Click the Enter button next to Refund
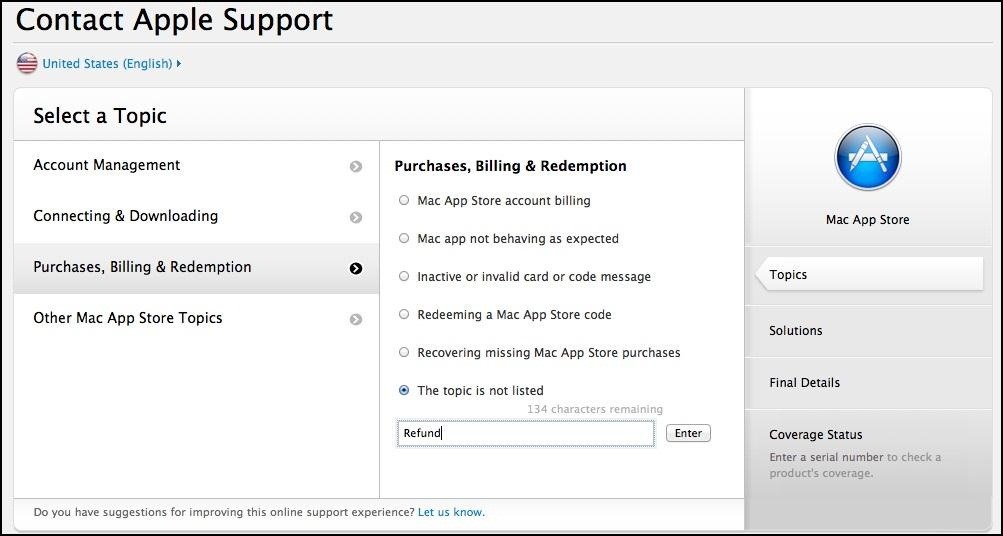This screenshot has height=536, width=1003. (688, 433)
